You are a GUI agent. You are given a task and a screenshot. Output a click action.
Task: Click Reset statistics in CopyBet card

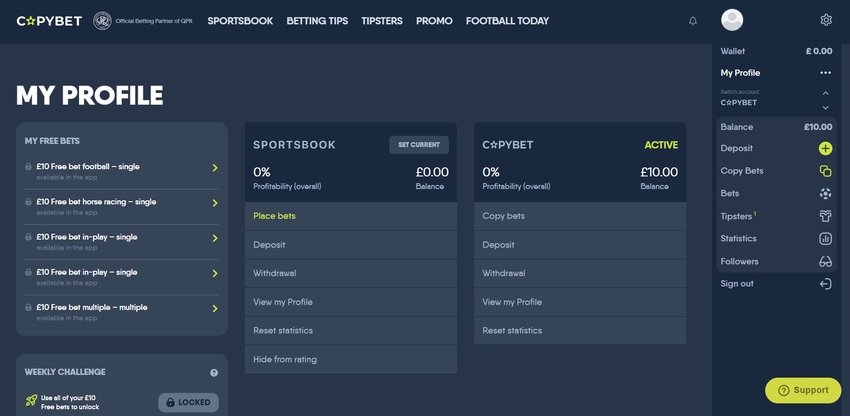pos(580,330)
